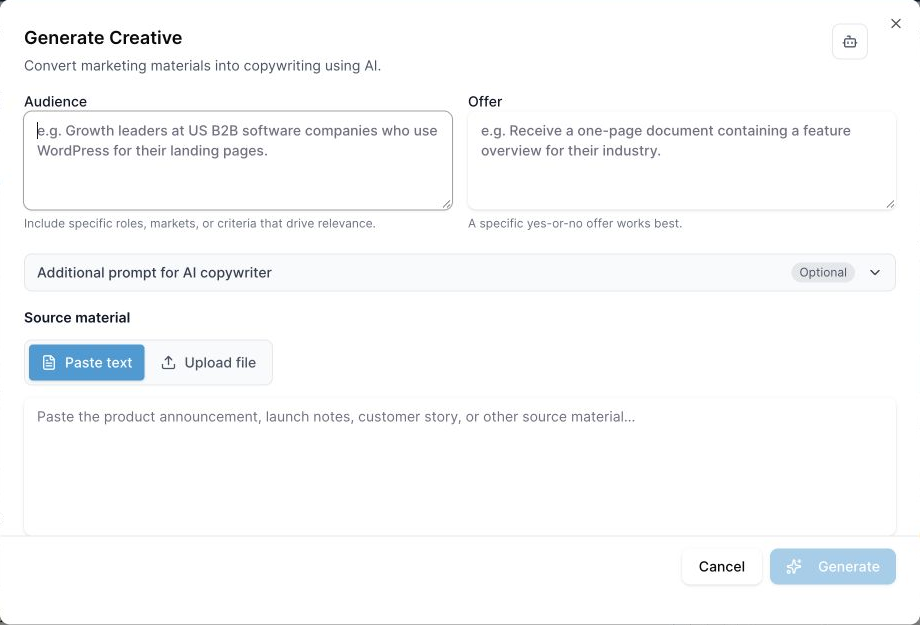The image size is (920, 625).
Task: Click the sparkle icon on Generate
Action: click(793, 566)
